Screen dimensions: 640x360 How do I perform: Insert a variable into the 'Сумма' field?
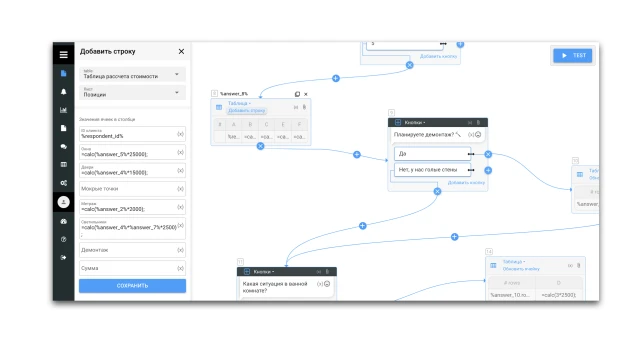click(x=180, y=268)
